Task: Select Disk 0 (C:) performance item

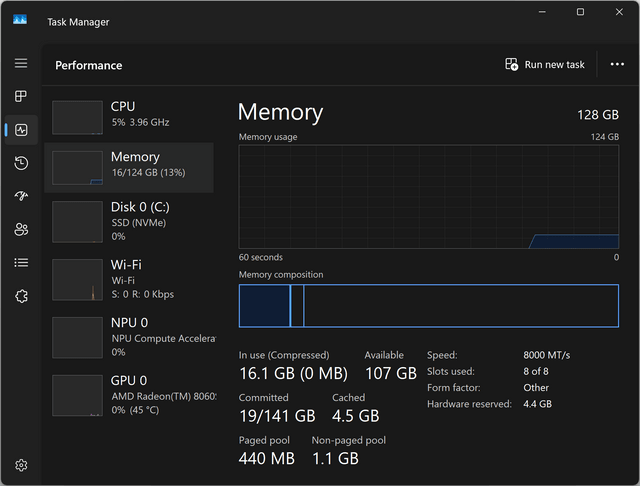Action: pyautogui.click(x=129, y=222)
